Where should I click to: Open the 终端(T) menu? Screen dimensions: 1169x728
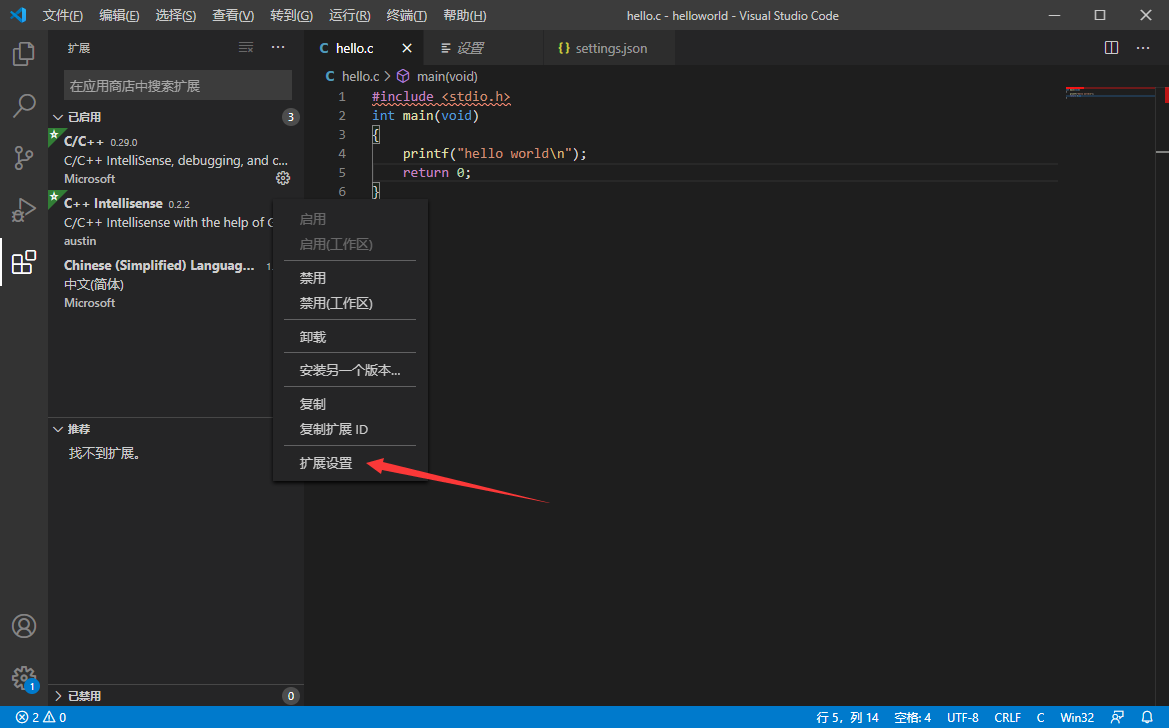point(407,16)
